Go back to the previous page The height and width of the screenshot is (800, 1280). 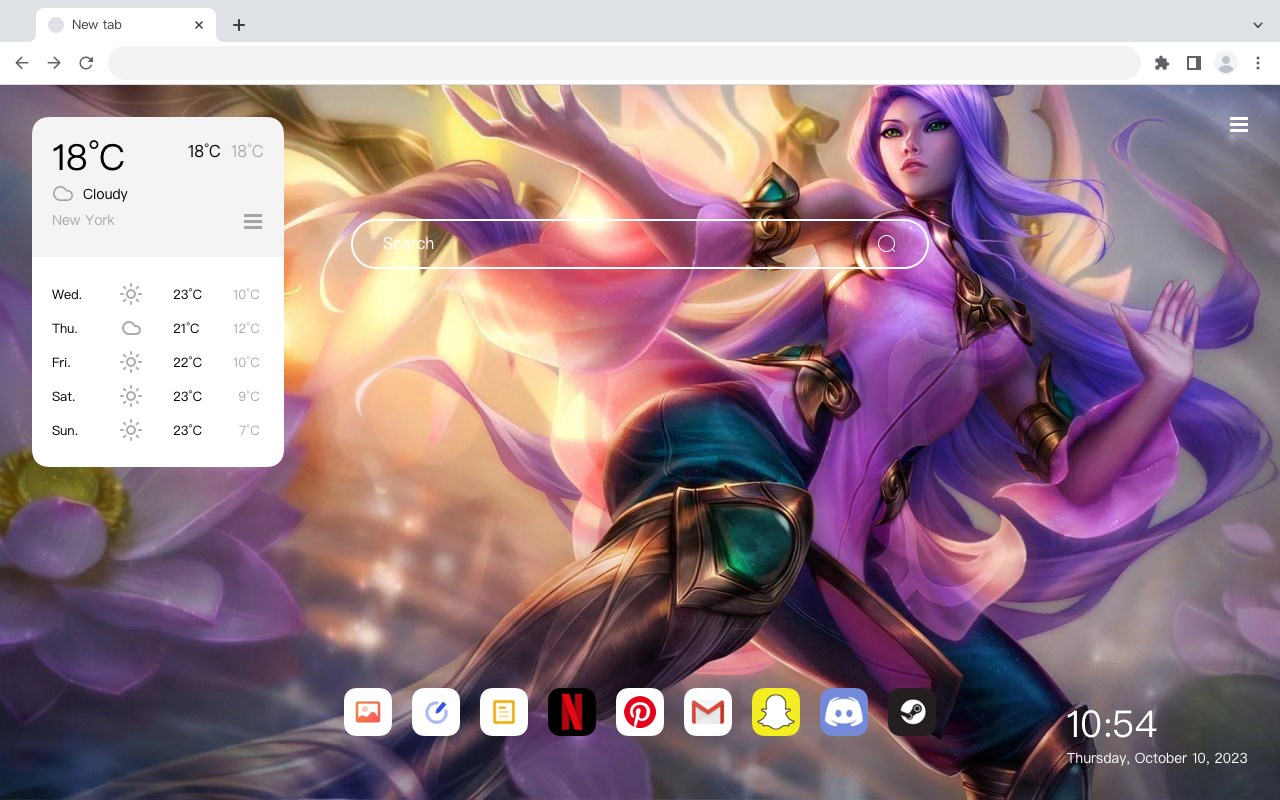click(22, 63)
